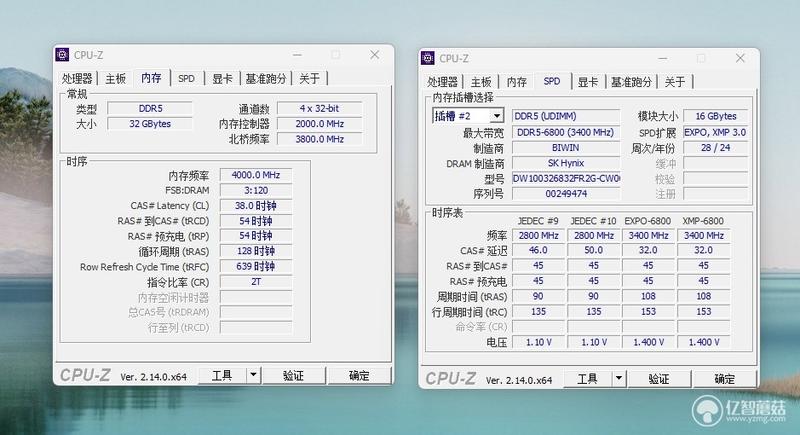Click 验证 button in right window
This screenshot has width=800, height=435.
[659, 379]
